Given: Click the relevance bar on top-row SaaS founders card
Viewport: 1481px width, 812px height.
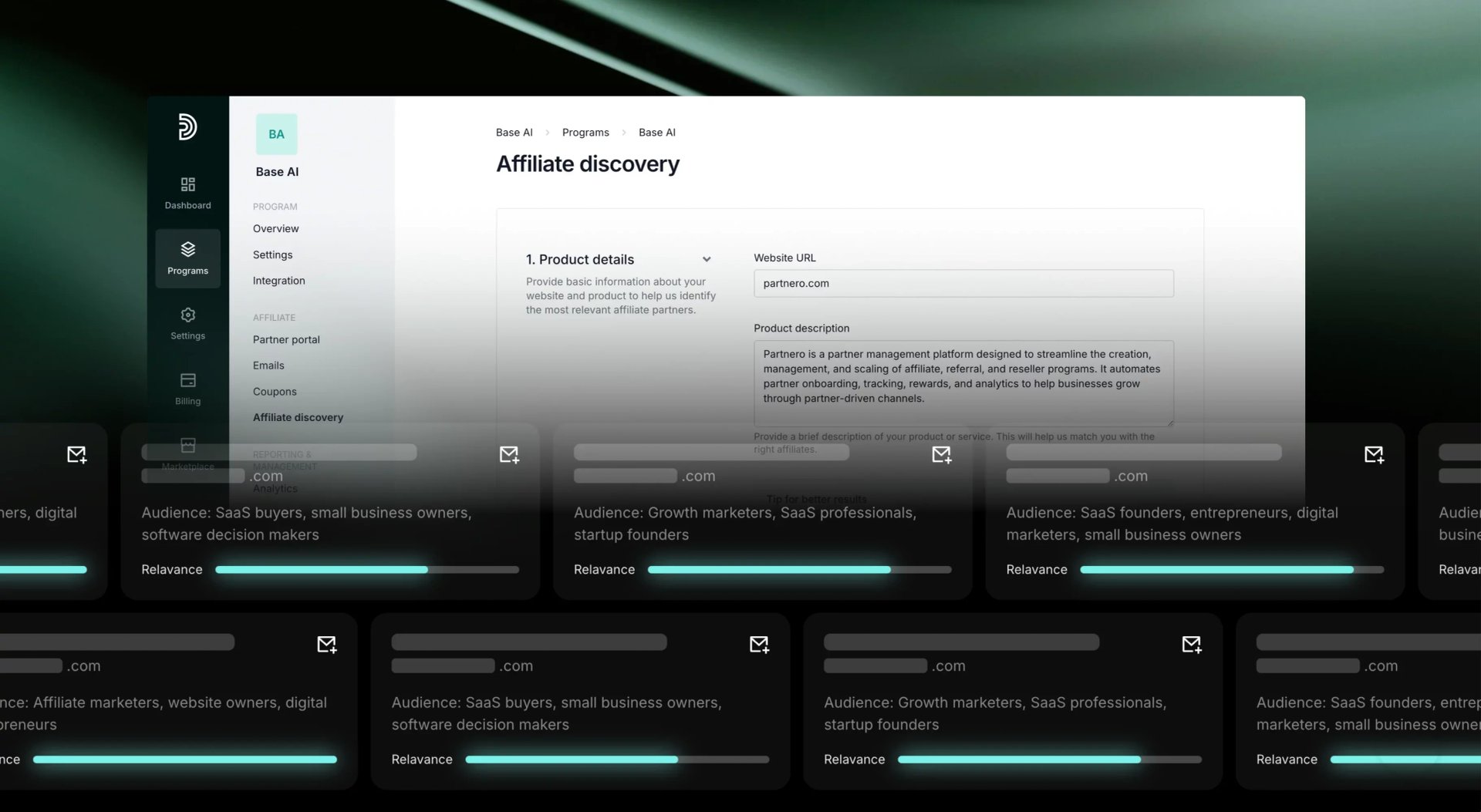Looking at the screenshot, I should pos(1232,570).
